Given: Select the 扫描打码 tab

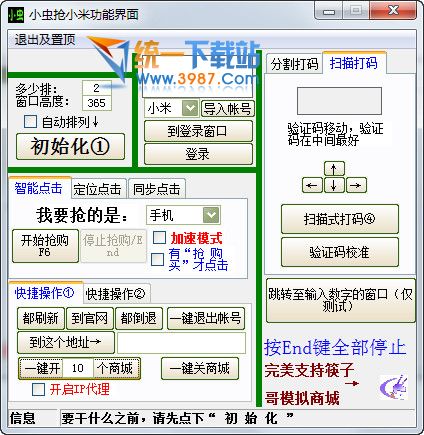Looking at the screenshot, I should 354,62.
